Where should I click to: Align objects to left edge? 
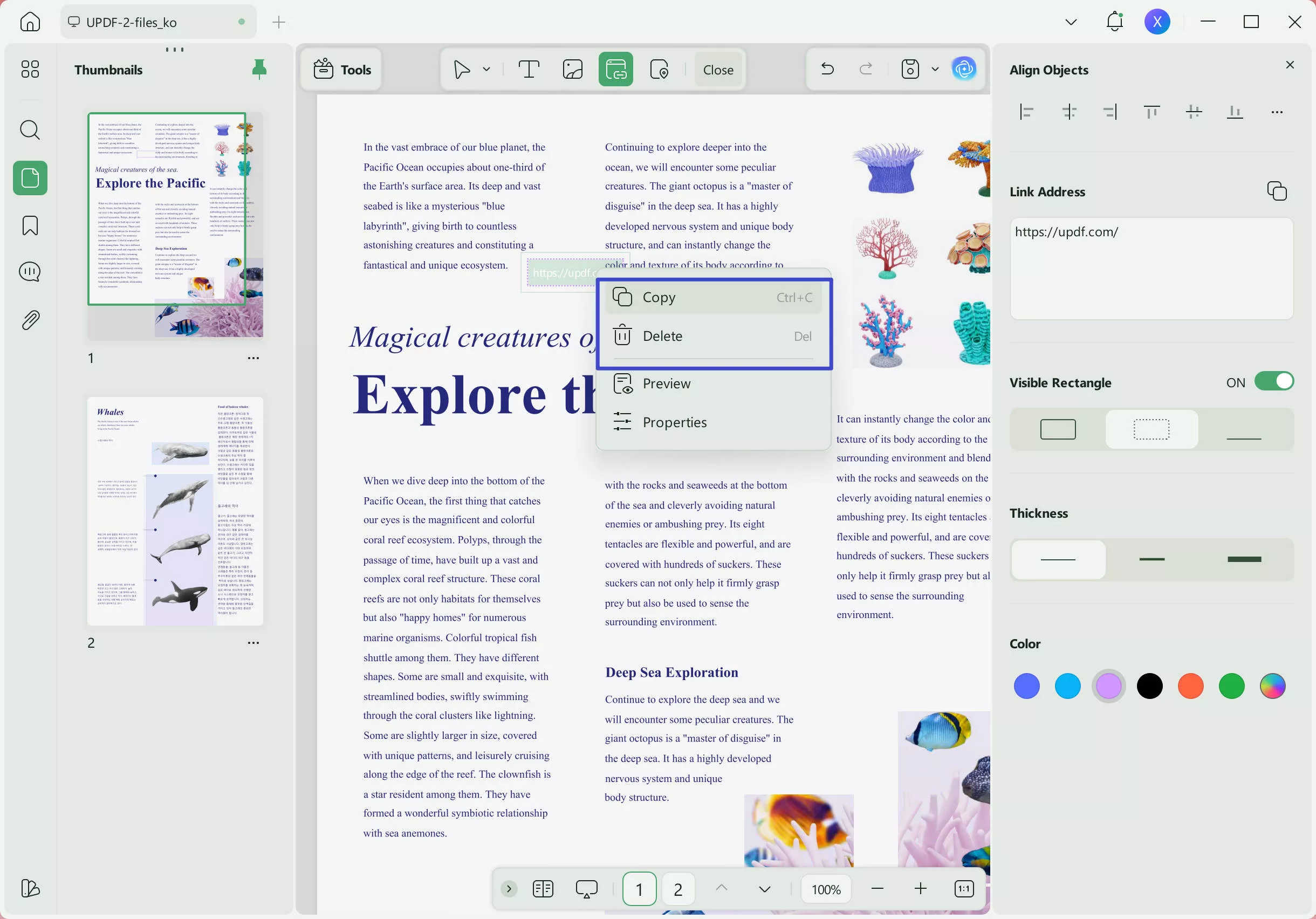[x=1026, y=112]
